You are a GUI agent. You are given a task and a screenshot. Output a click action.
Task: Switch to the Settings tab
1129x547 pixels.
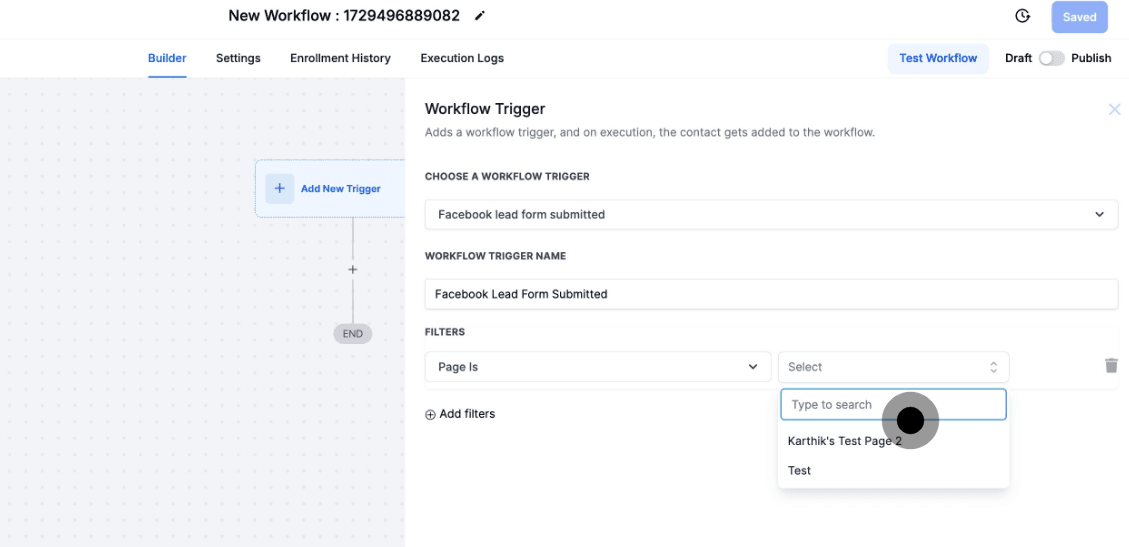pos(238,58)
